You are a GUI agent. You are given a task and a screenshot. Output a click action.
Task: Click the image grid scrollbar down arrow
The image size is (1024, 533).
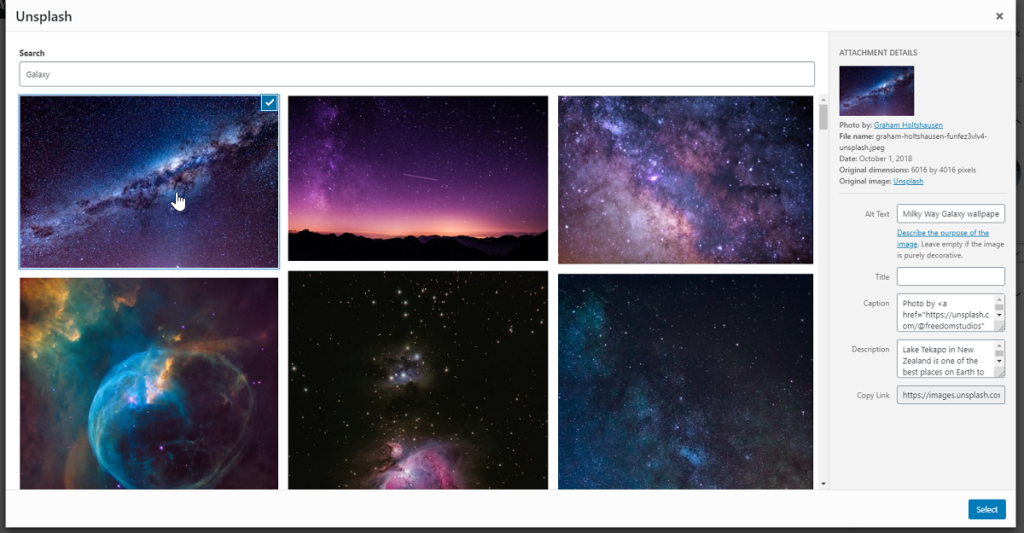point(823,484)
